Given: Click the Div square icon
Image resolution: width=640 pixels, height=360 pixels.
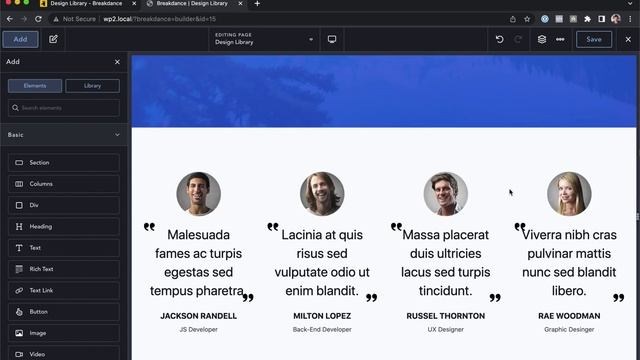Looking at the screenshot, I should [x=19, y=205].
